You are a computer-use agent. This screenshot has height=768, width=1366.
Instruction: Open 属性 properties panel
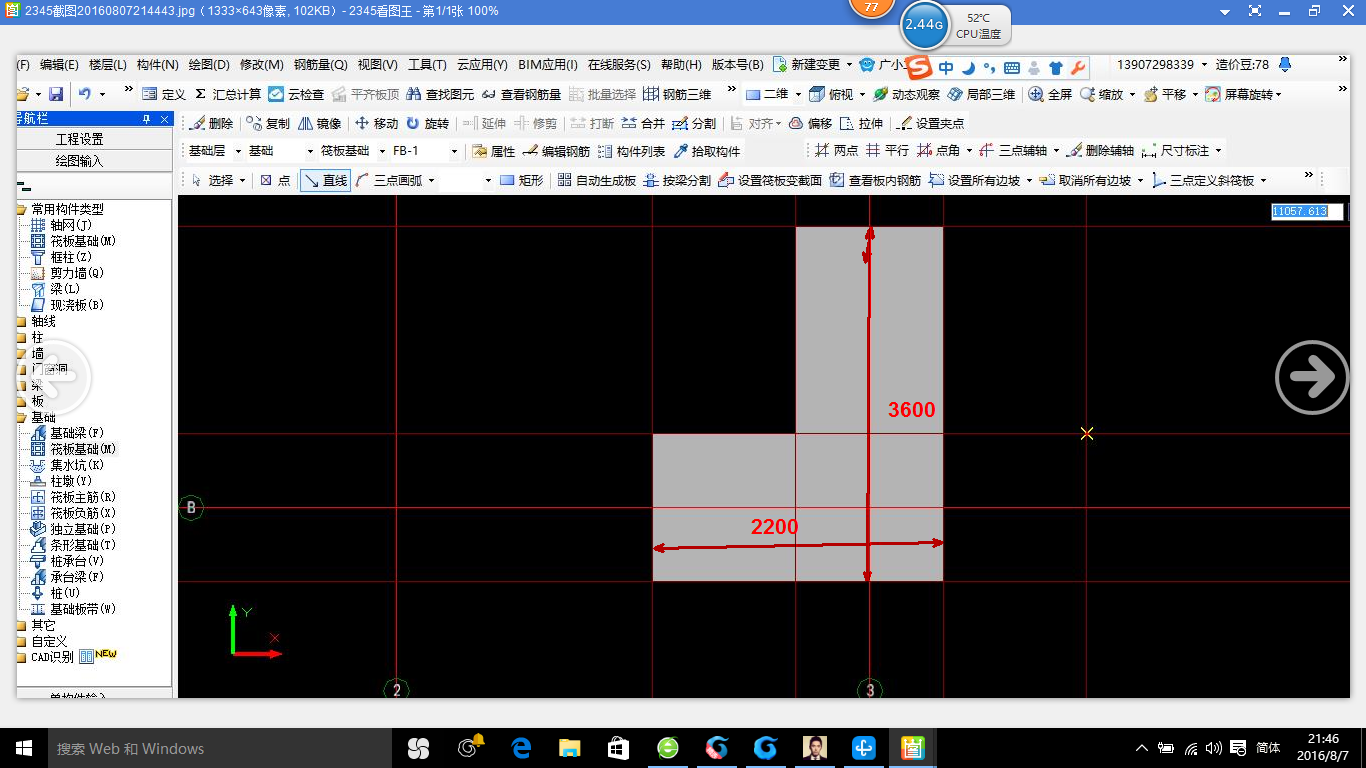pos(493,151)
